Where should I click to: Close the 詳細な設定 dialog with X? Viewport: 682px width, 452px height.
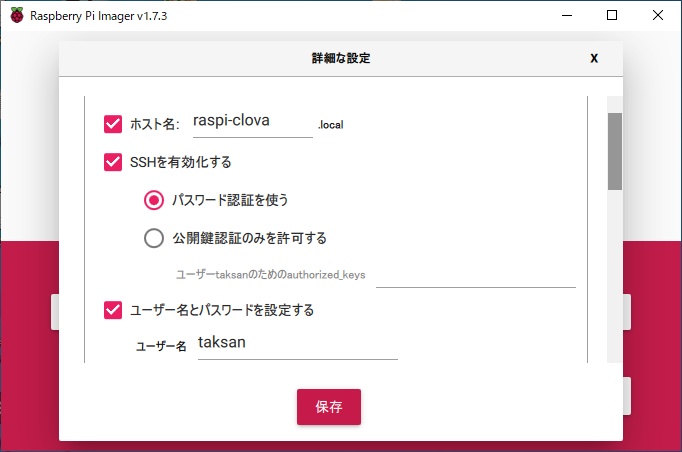click(x=594, y=58)
